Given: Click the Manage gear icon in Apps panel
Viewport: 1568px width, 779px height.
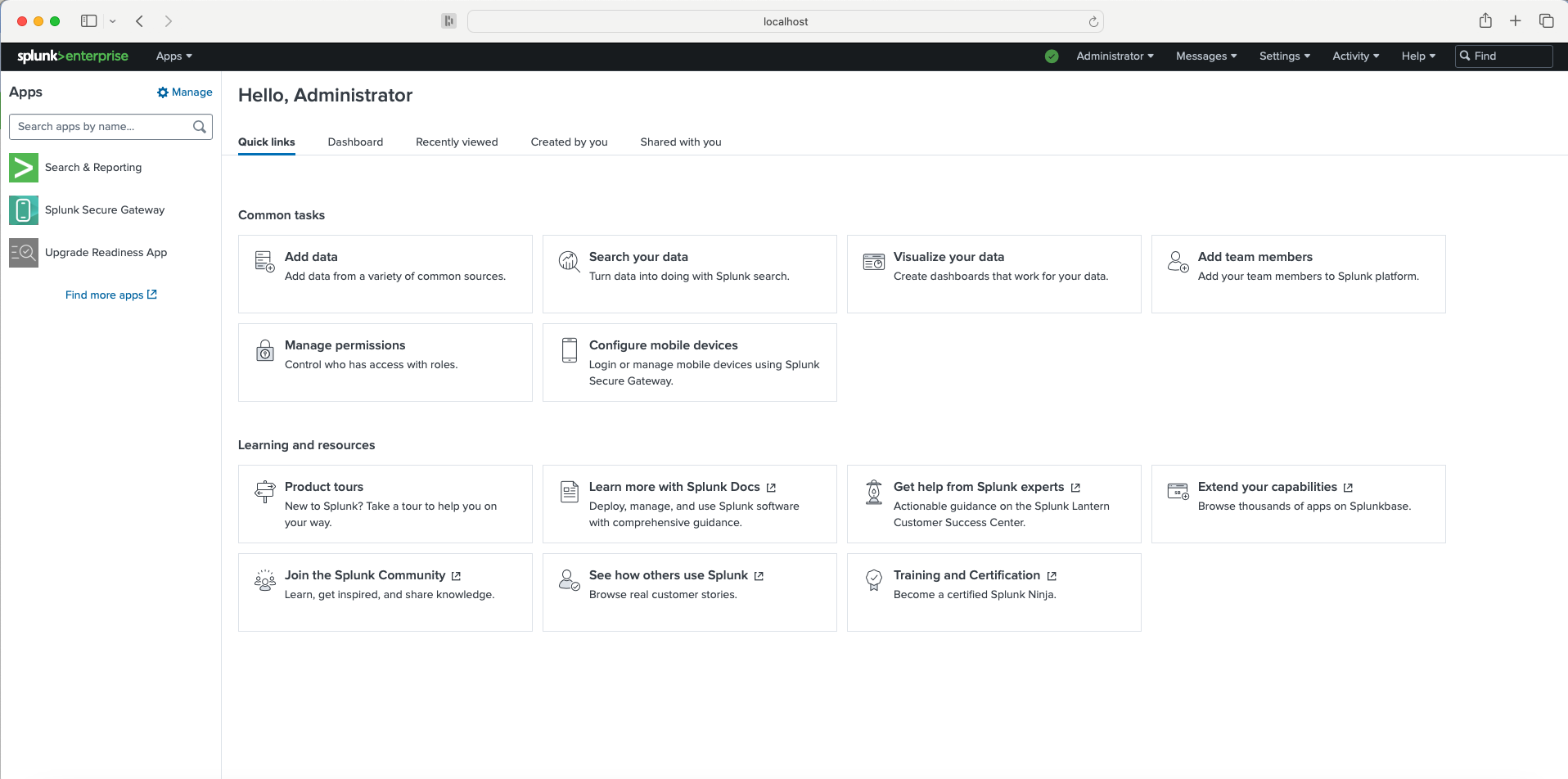Looking at the screenshot, I should point(163,92).
